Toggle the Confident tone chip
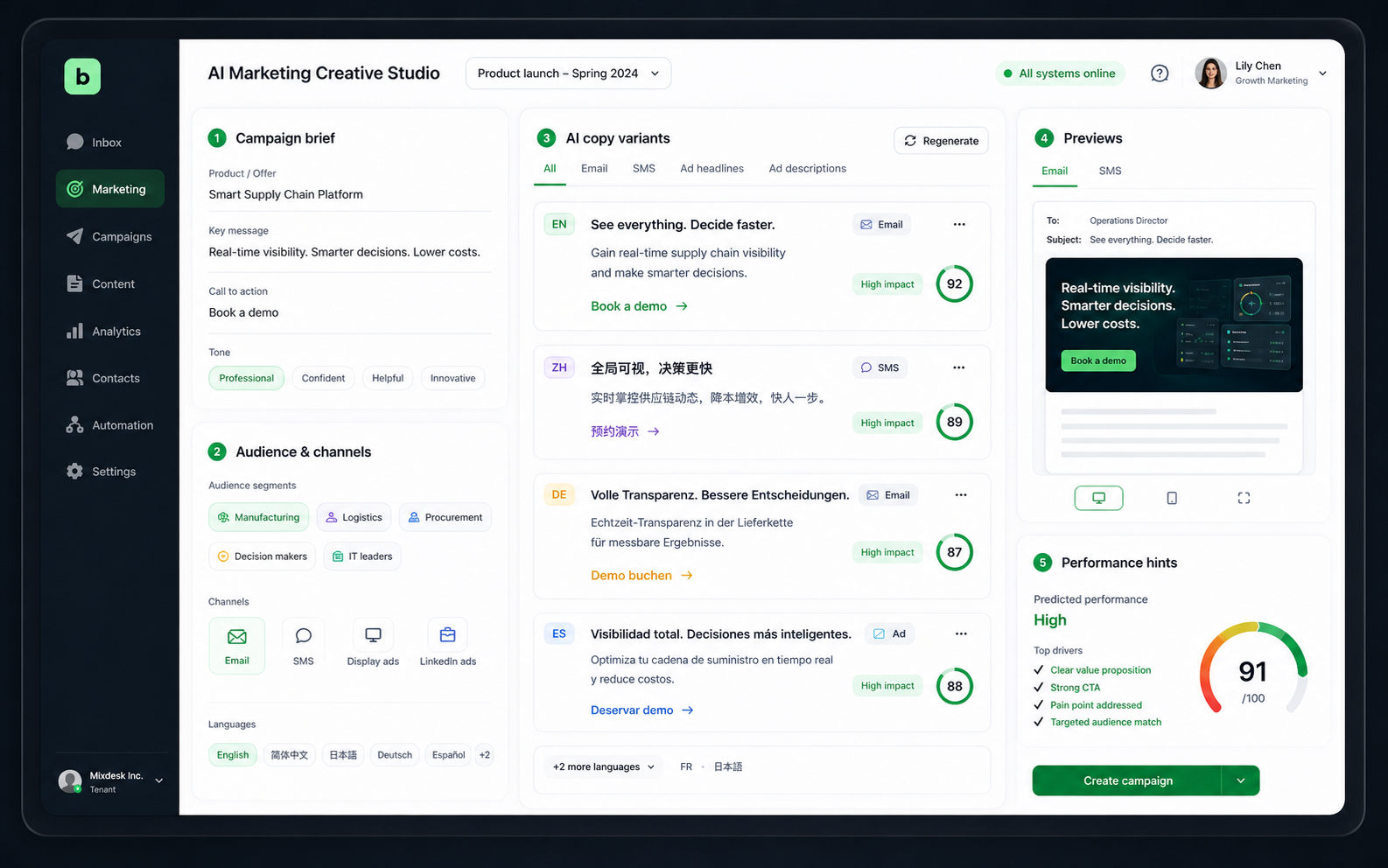This screenshot has width=1388, height=868. (x=323, y=378)
